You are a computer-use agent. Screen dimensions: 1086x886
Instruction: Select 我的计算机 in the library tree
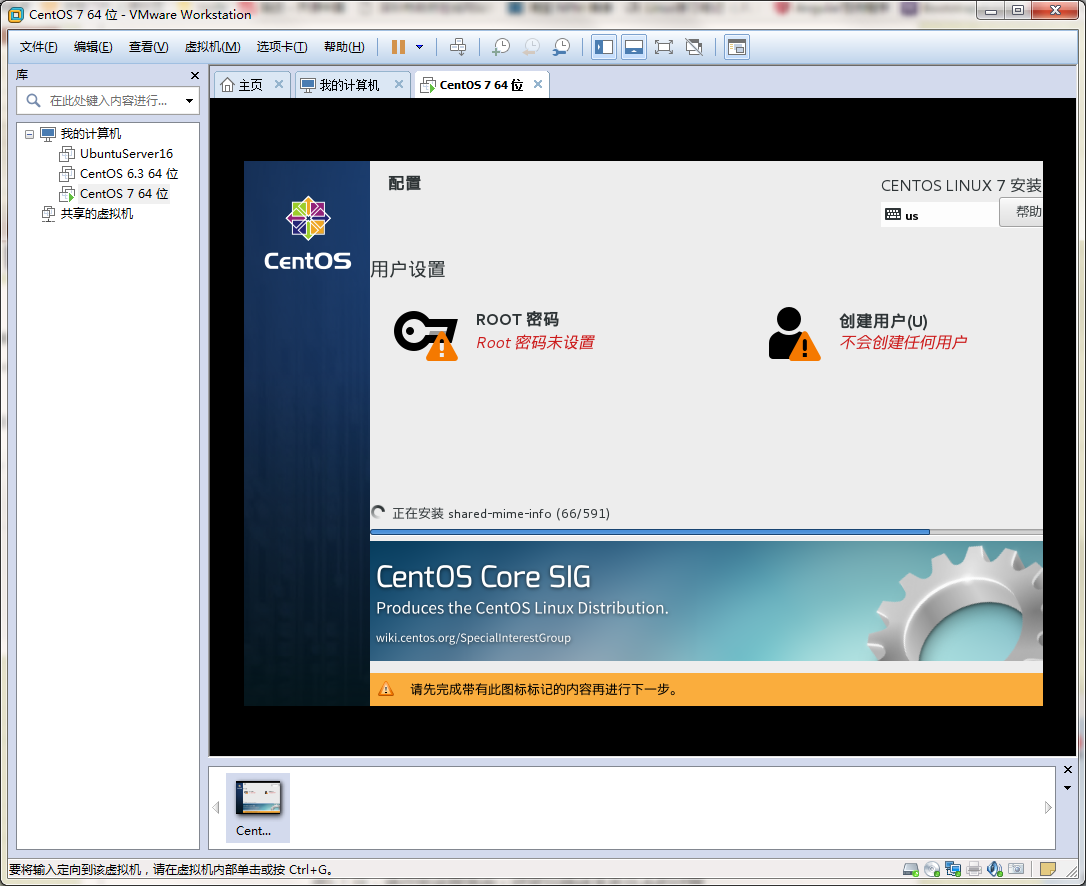click(91, 134)
